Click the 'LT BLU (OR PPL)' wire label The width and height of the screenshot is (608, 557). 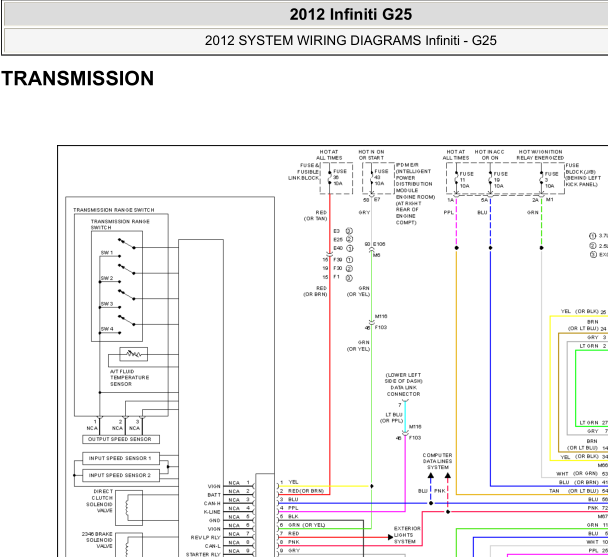[x=392, y=418]
